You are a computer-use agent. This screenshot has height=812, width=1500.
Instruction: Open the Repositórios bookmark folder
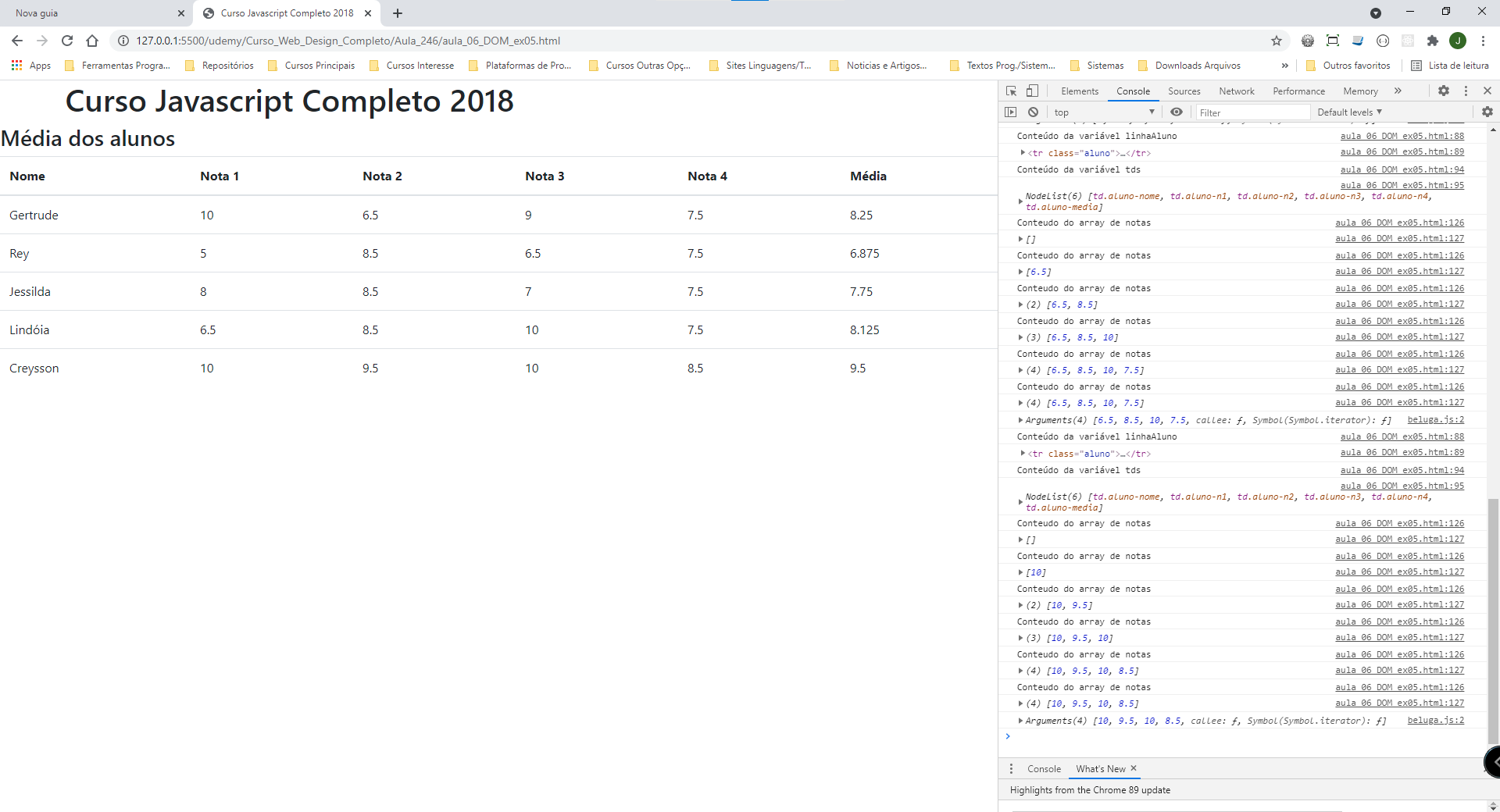220,66
